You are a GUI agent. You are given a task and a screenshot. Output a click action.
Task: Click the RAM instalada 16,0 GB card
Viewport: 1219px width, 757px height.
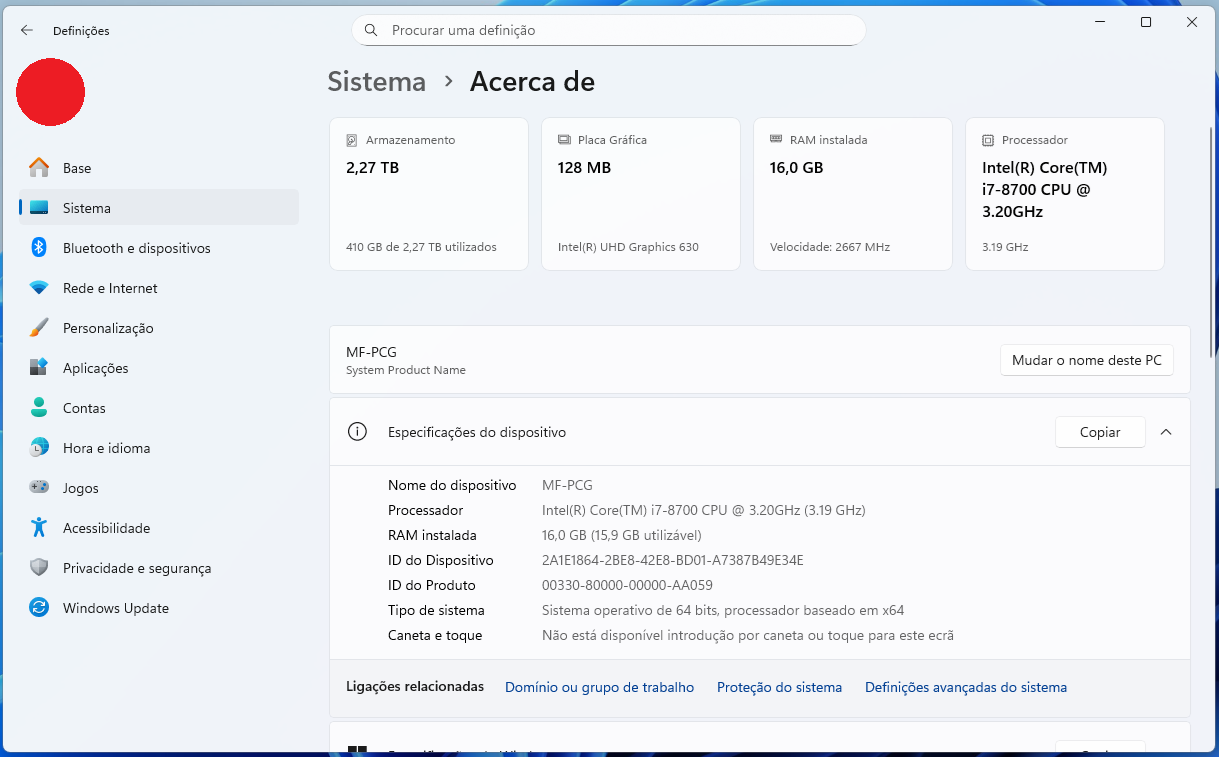[x=853, y=194]
